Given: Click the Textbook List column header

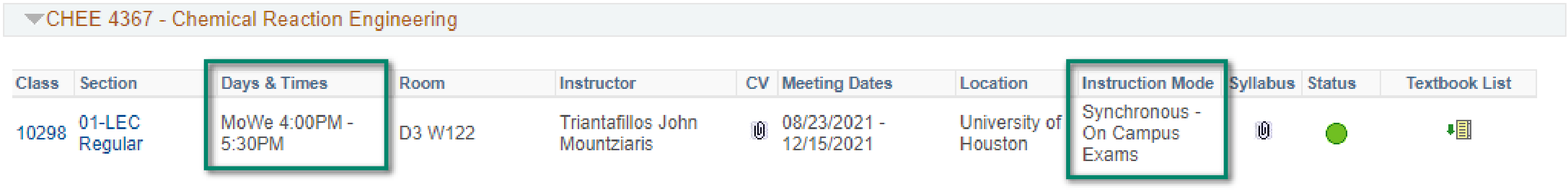Looking at the screenshot, I should coord(1459,83).
